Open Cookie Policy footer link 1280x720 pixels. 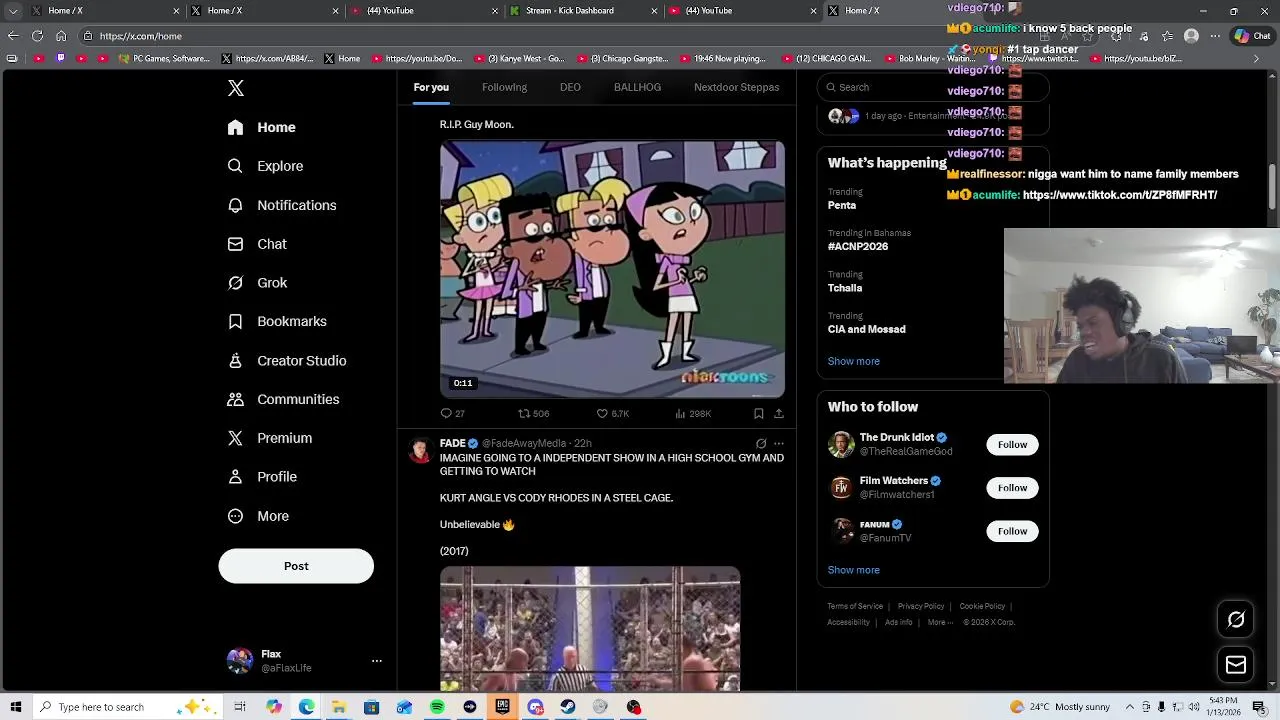982,606
